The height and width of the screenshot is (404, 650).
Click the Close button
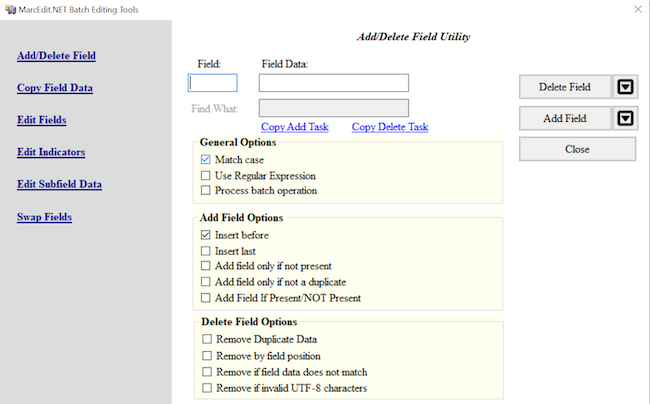[577, 149]
